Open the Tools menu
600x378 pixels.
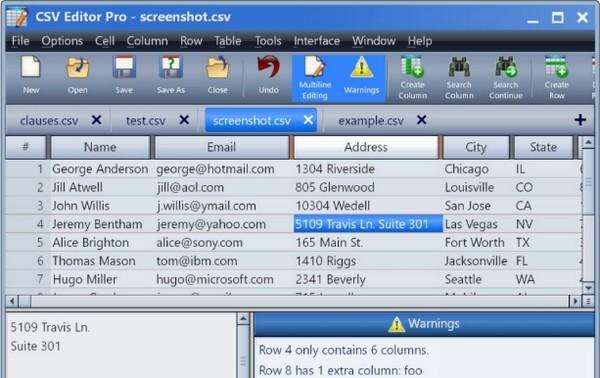click(x=268, y=41)
